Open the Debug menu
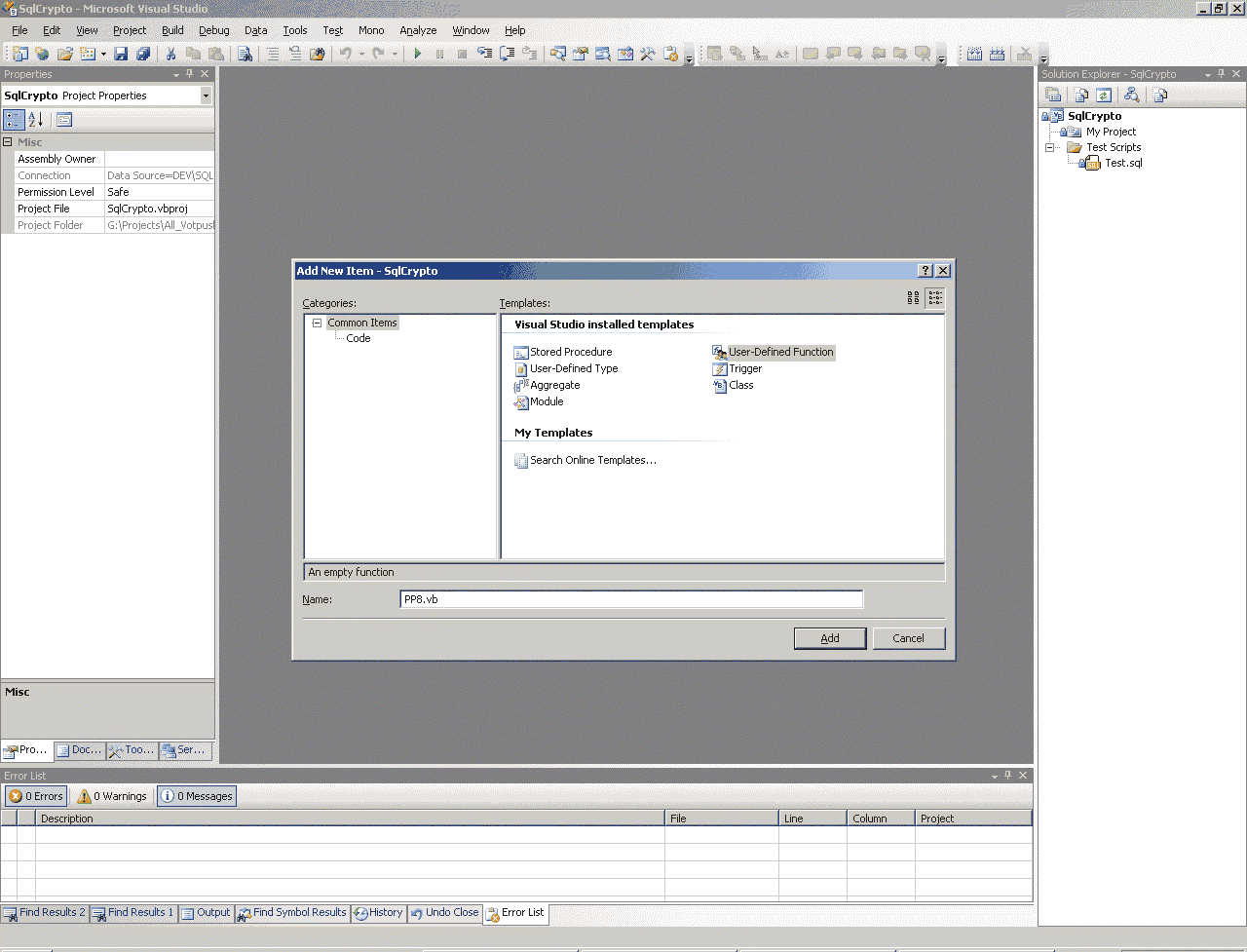Screen dimensions: 1247x952 tap(214, 30)
